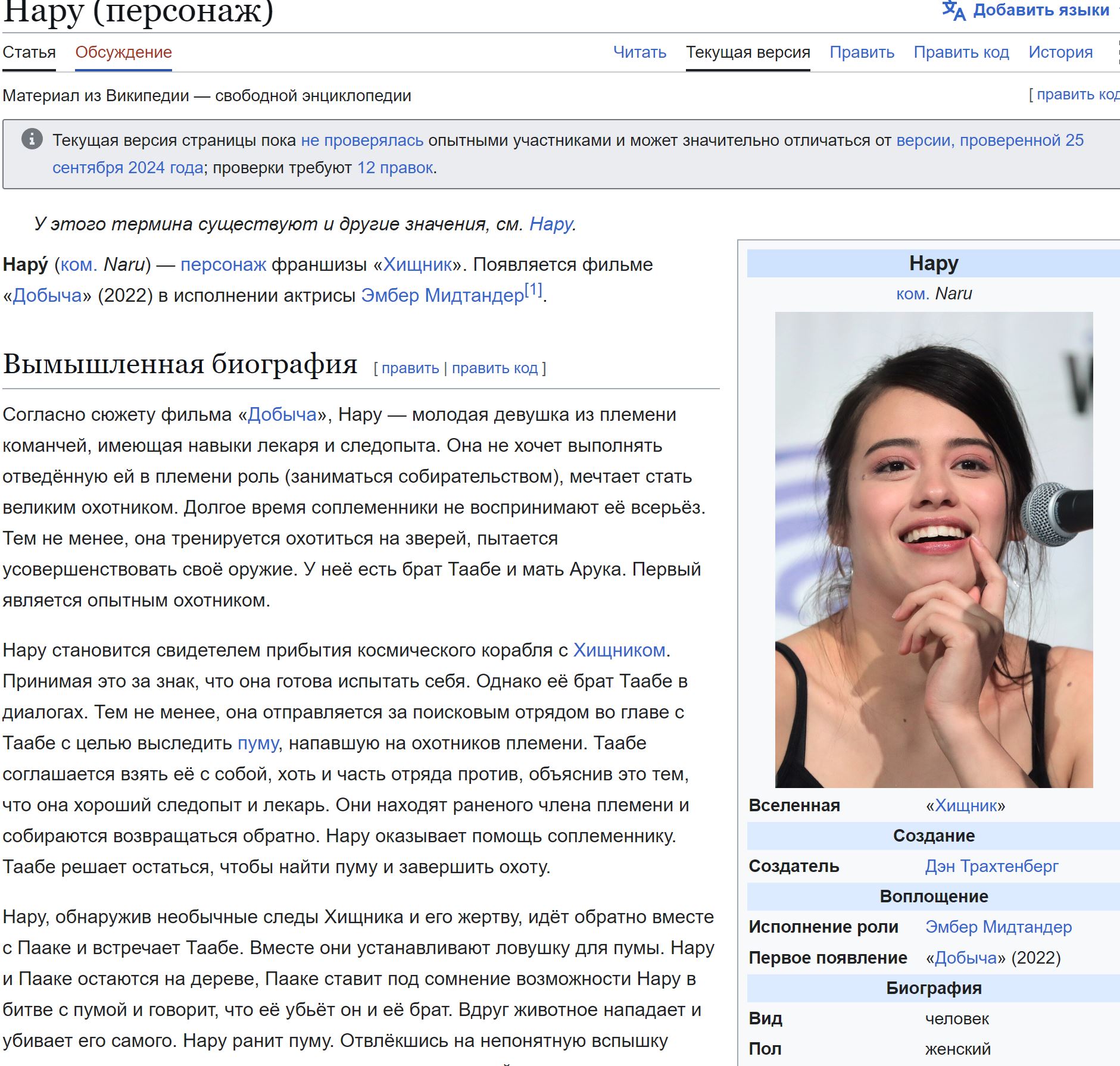Click the Исполнение роли infobox row label
Screen dimensions: 1120x1066
(823, 927)
